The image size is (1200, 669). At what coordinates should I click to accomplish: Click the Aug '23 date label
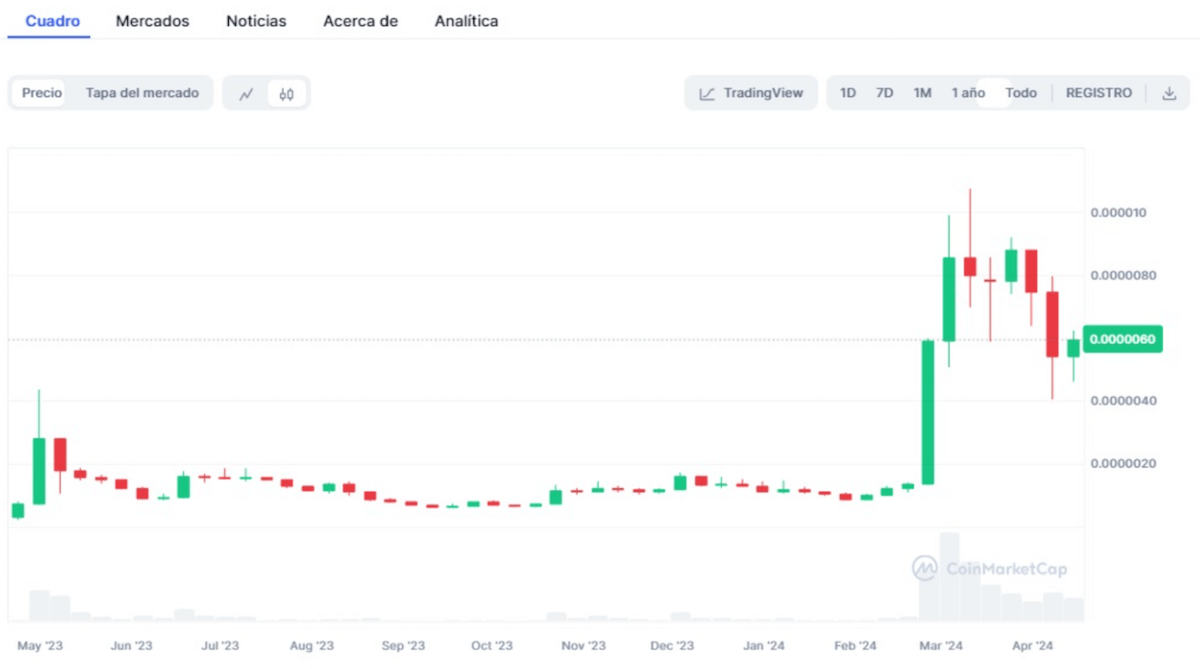coord(311,646)
